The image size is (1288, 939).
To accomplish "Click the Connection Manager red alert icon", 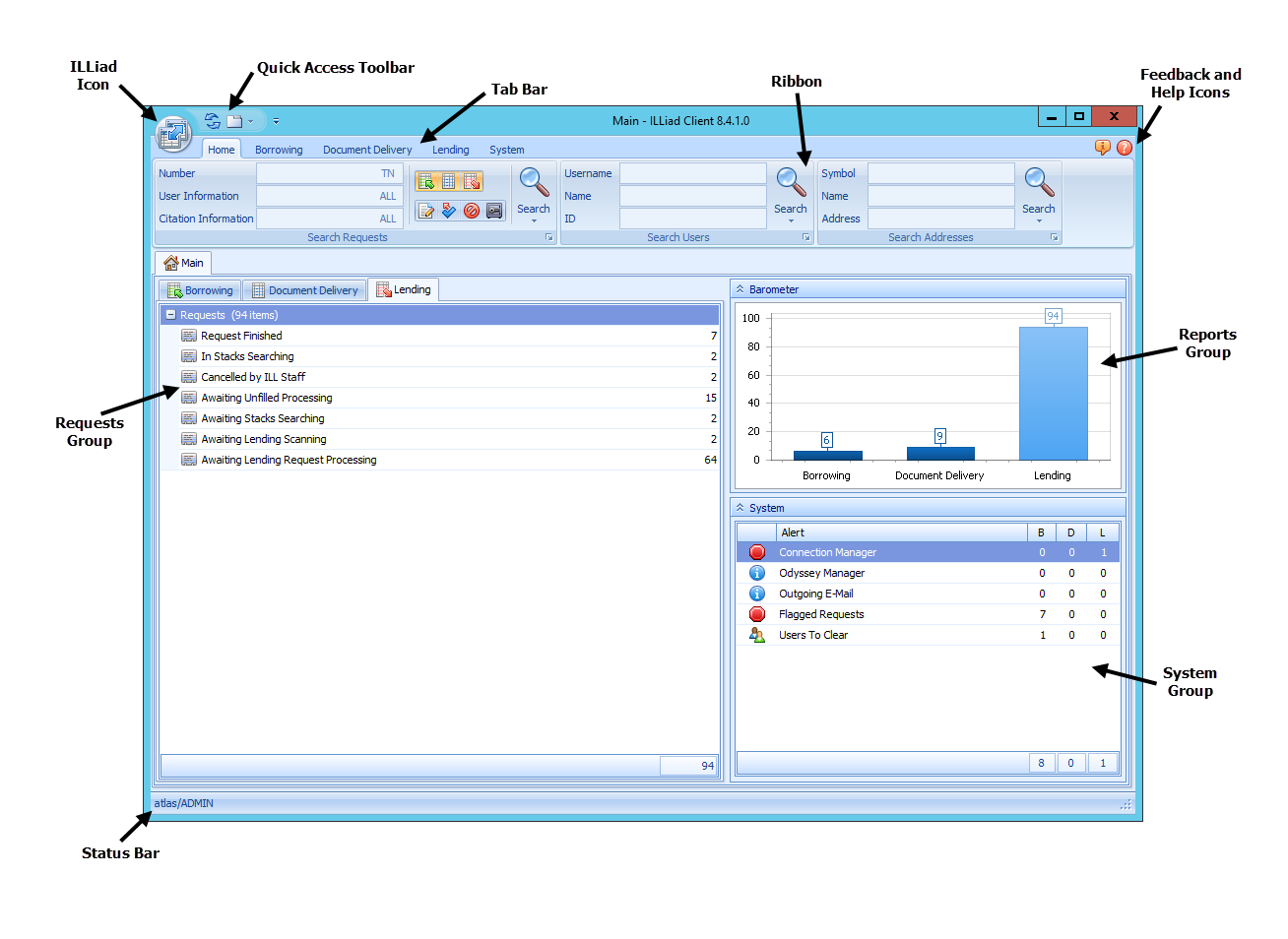I will coord(756,552).
